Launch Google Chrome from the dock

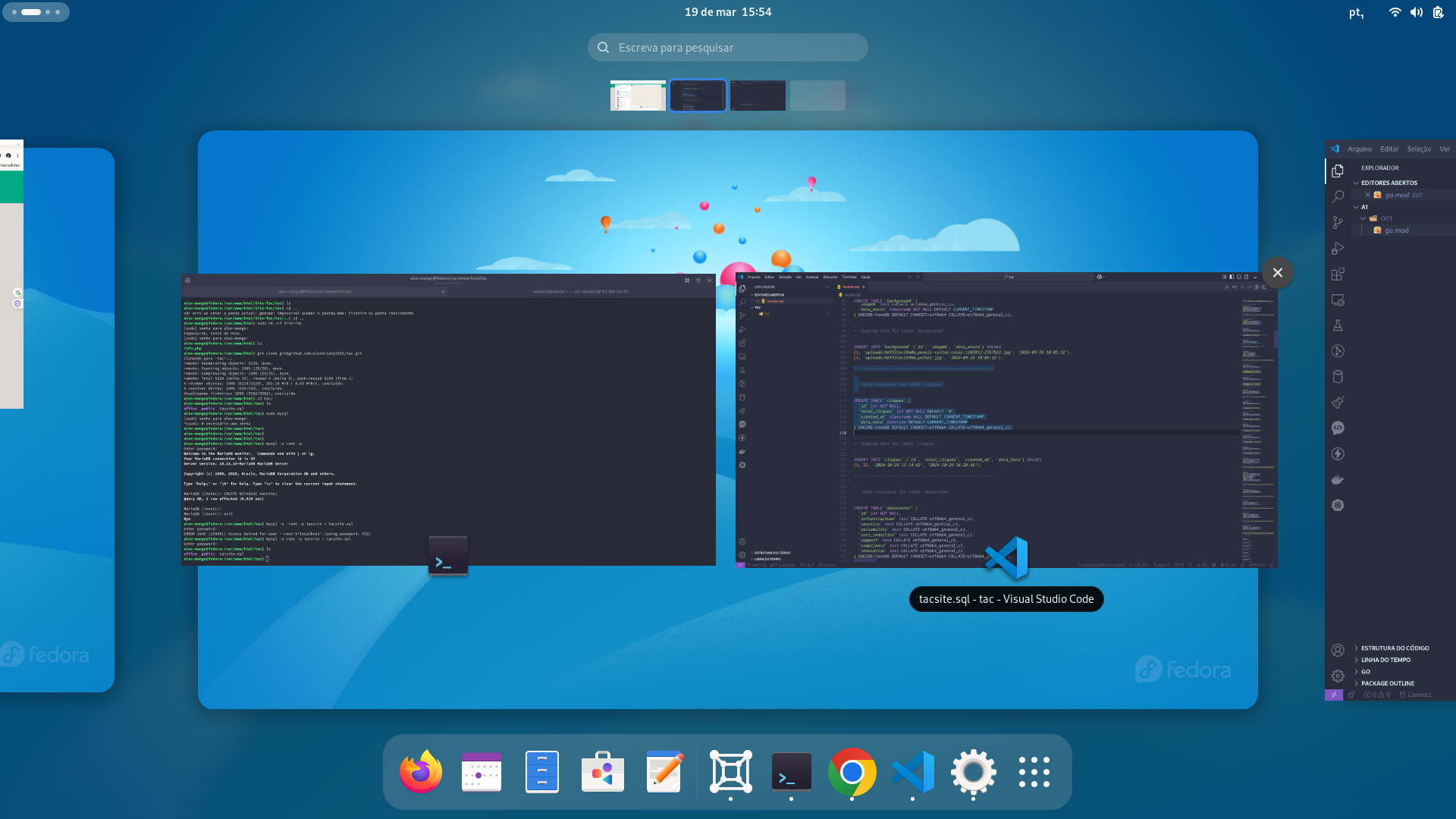852,772
